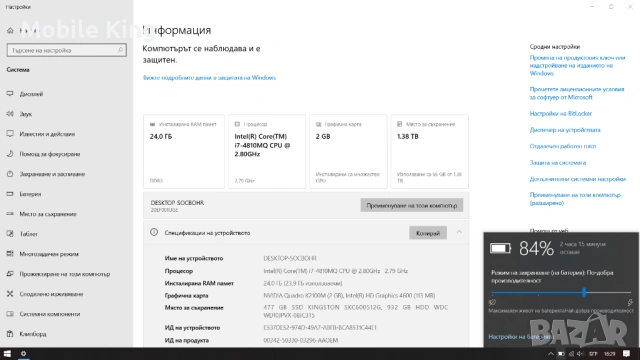
Task: Open the Windows security details link
Action: pyautogui.click(x=209, y=78)
